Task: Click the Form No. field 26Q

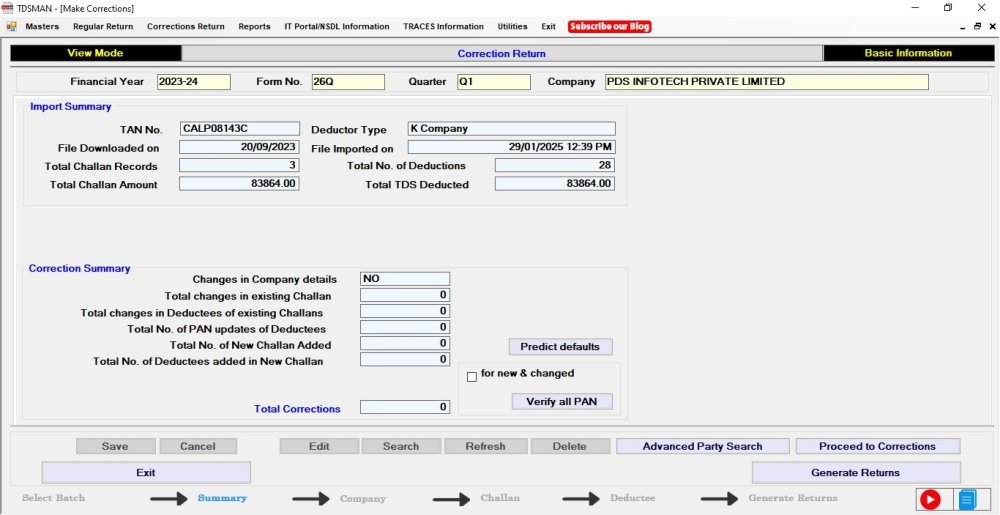Action: [x=348, y=82]
